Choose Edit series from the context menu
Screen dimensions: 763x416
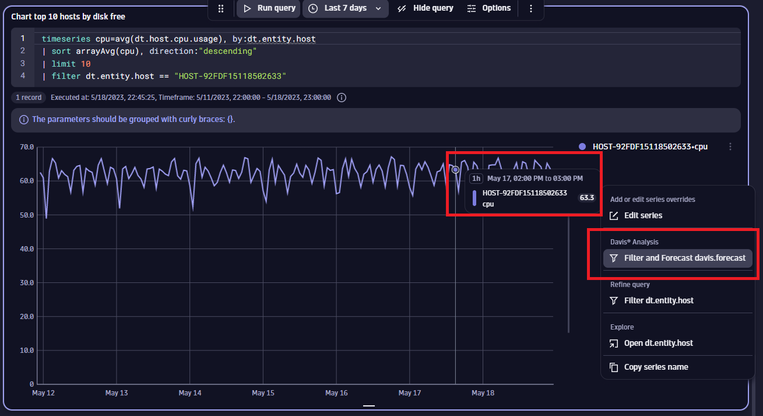(x=642, y=215)
